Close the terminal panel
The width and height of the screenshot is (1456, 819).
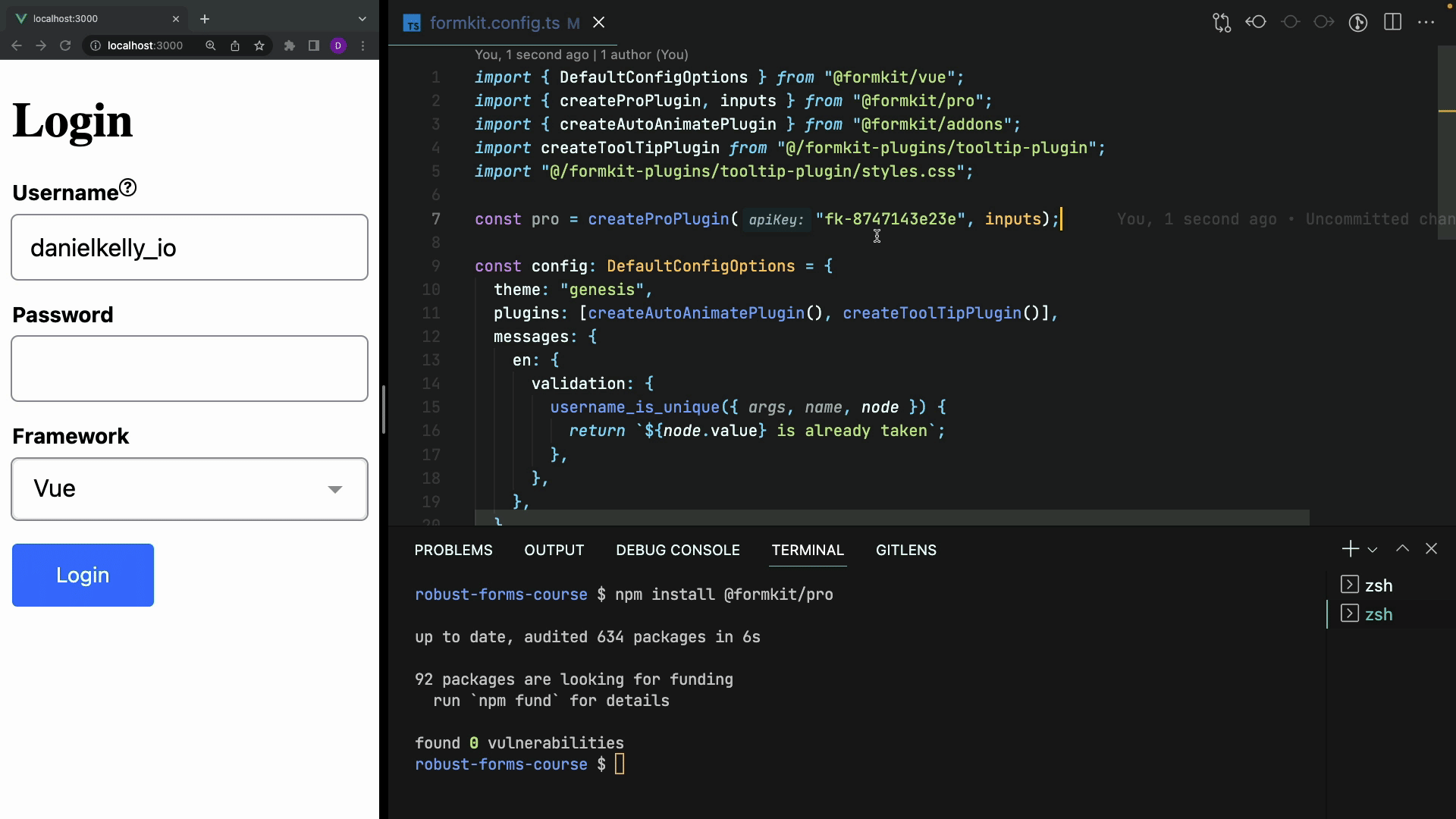[x=1432, y=548]
